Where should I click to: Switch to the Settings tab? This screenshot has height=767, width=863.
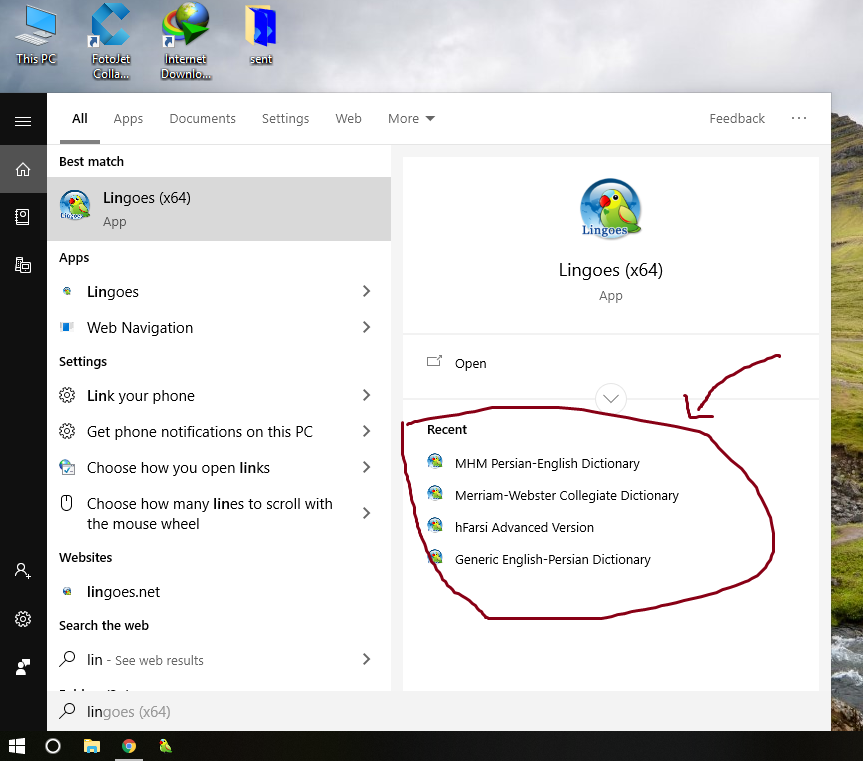point(285,118)
